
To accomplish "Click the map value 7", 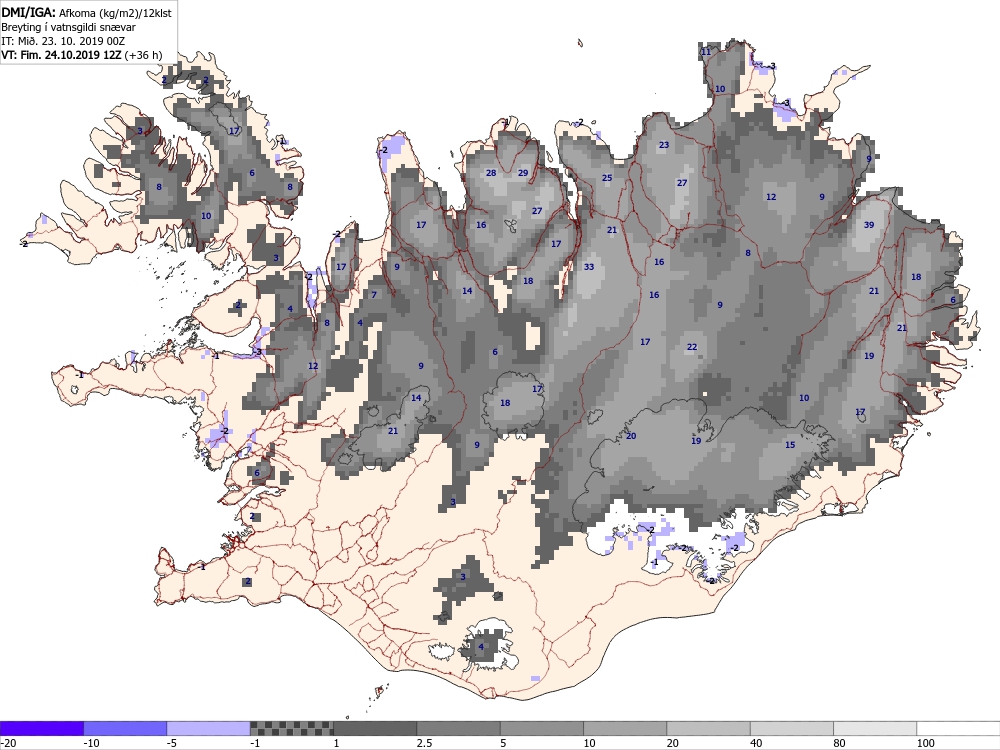I will (x=374, y=295).
